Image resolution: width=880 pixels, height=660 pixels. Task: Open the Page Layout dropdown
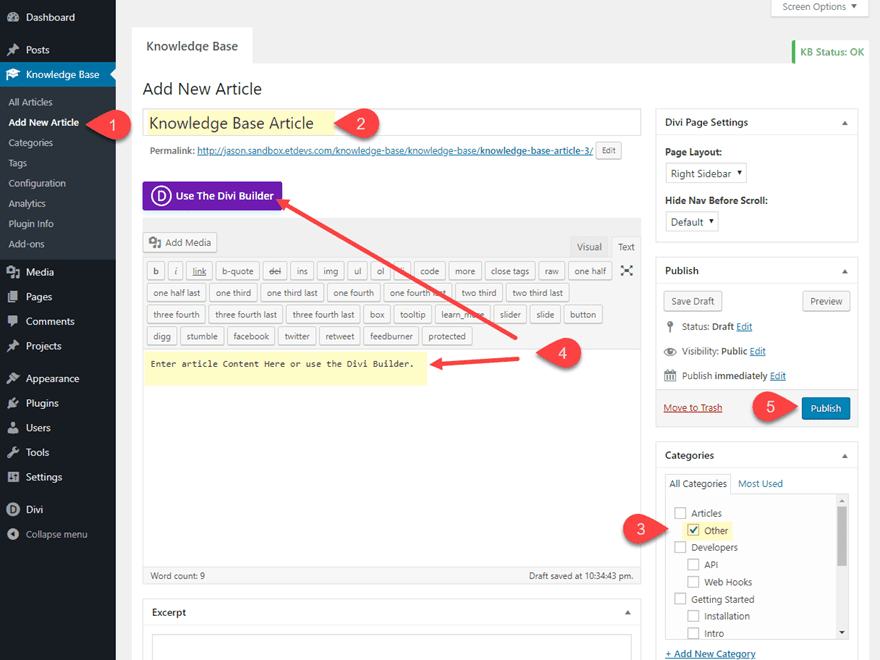click(x=705, y=172)
